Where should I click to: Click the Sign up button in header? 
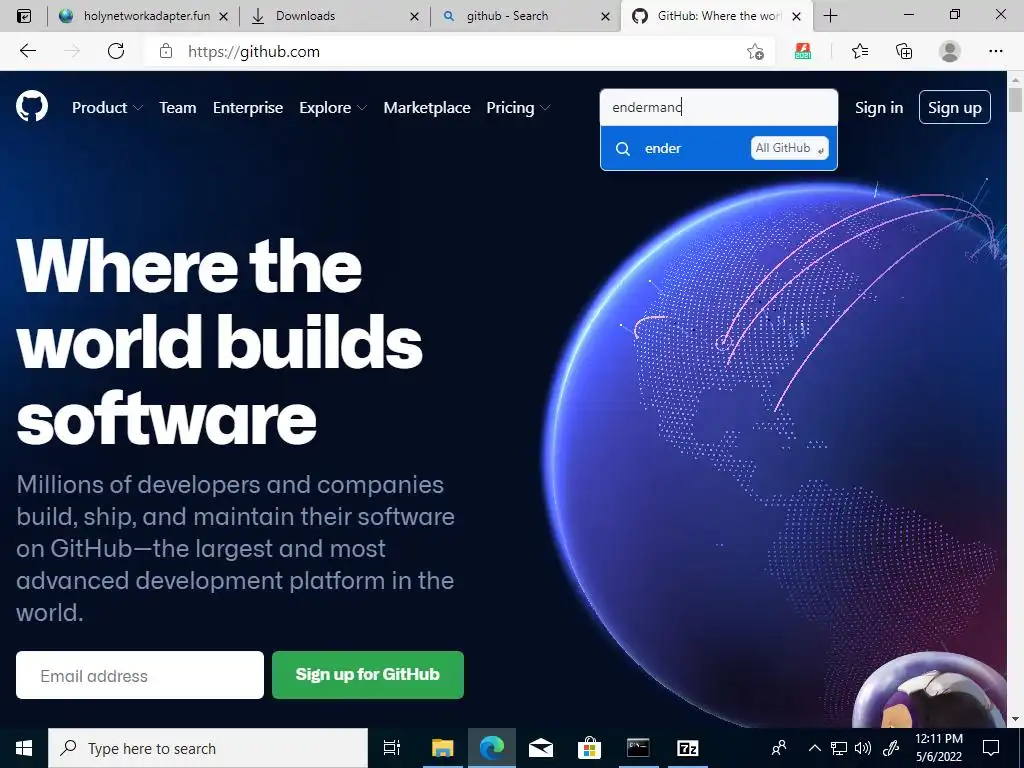click(955, 107)
